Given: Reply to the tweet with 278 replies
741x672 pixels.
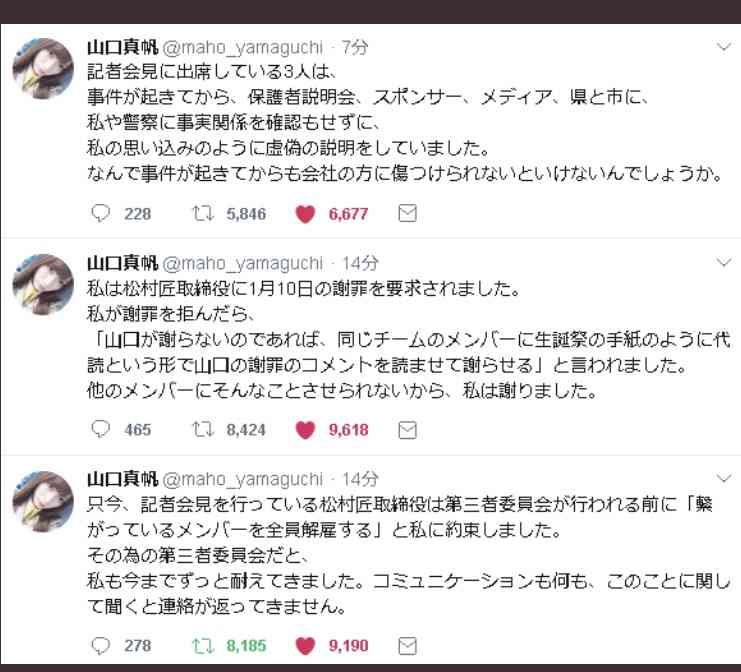Looking at the screenshot, I should pos(100,645).
